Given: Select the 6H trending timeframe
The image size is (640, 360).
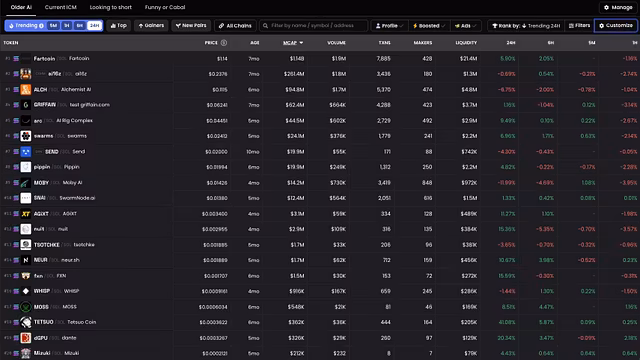Looking at the screenshot, I should tap(80, 26).
